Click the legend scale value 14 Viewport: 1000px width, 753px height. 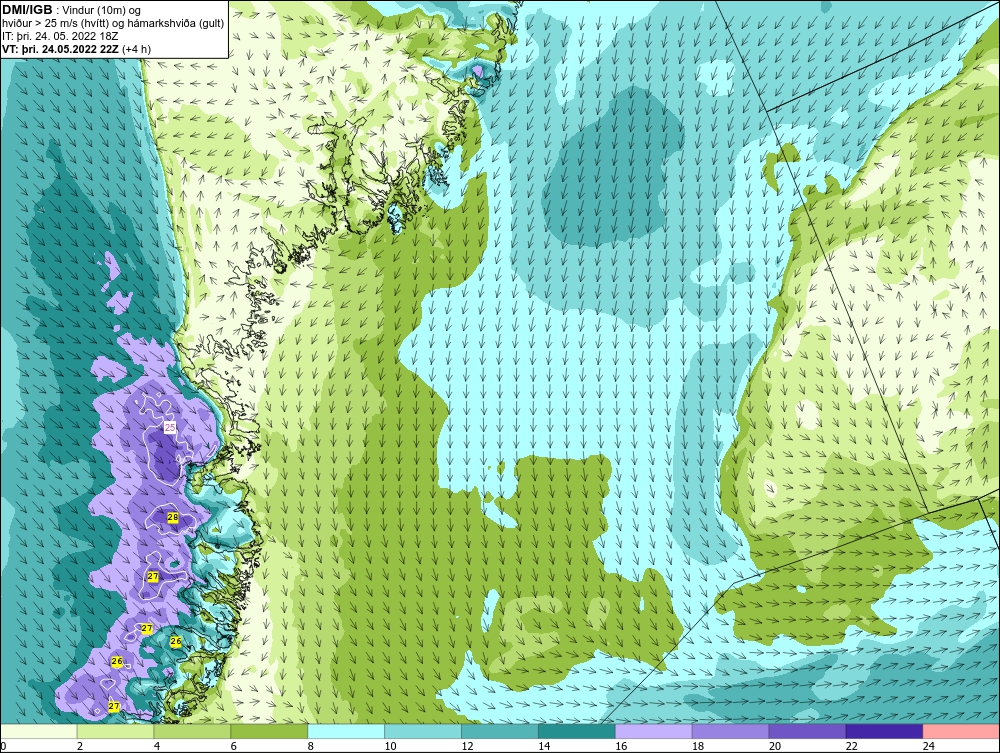pyautogui.click(x=544, y=746)
